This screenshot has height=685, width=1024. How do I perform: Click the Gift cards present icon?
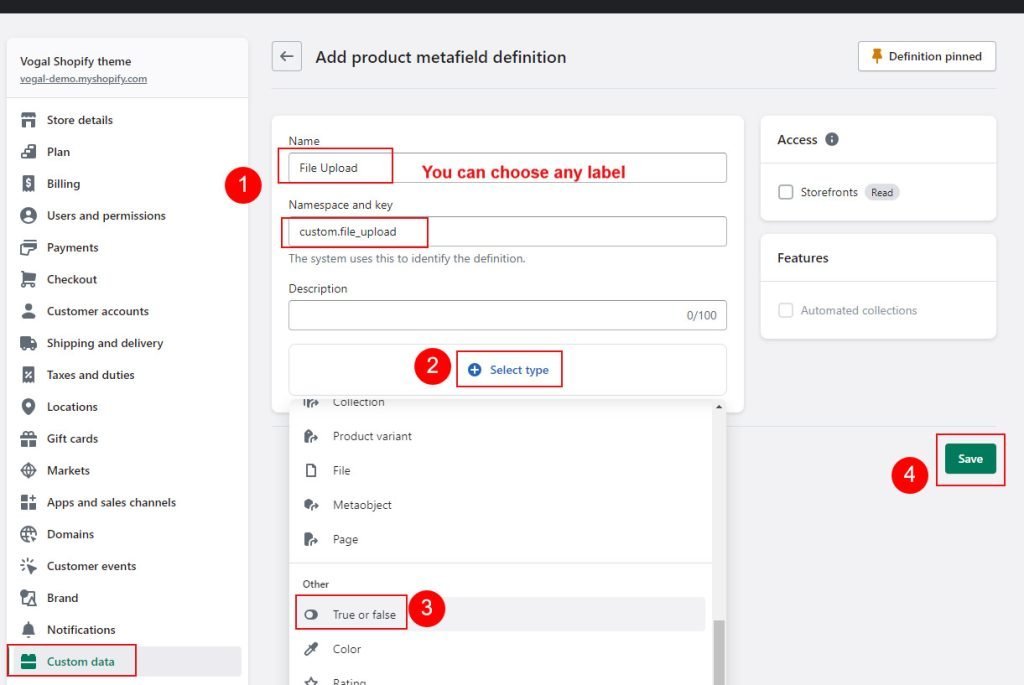coord(28,439)
